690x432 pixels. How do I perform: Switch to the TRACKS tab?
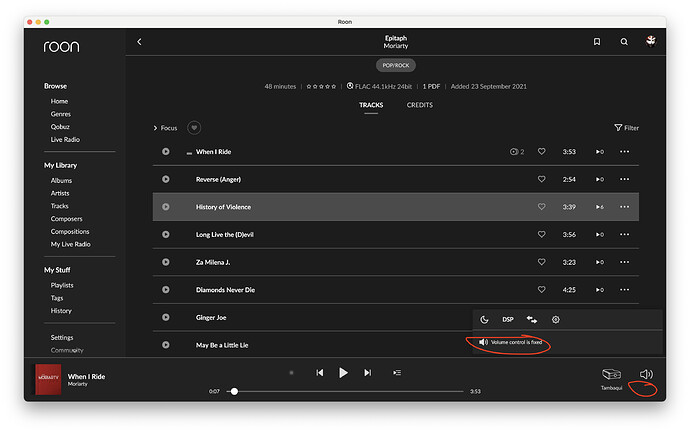click(371, 105)
